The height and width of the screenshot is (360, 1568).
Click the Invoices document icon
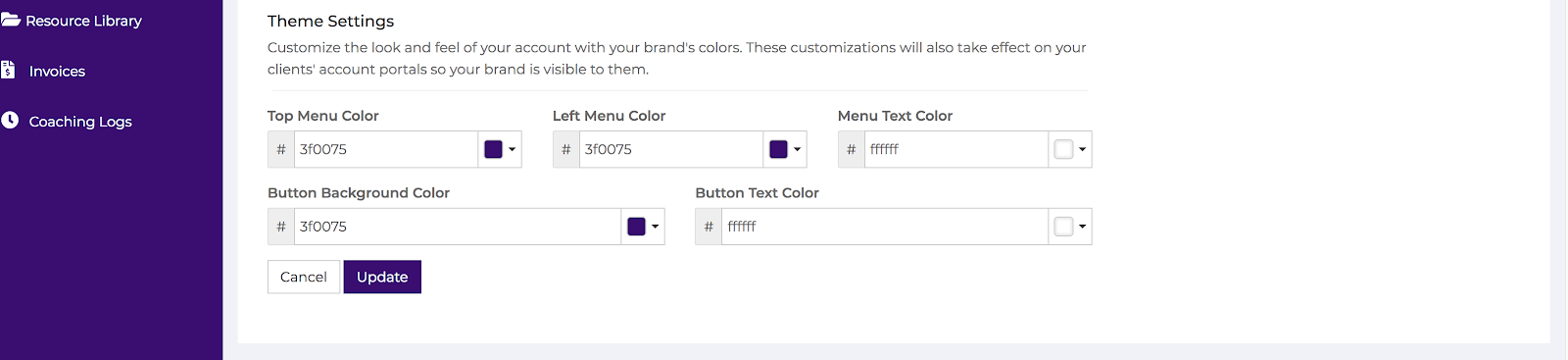tap(8, 70)
